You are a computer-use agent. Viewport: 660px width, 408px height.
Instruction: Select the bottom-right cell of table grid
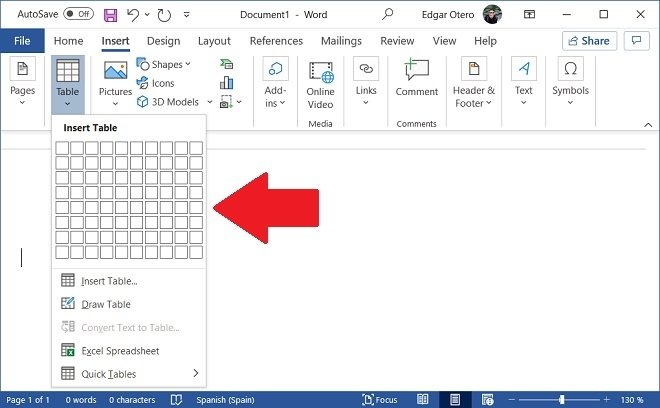196,252
